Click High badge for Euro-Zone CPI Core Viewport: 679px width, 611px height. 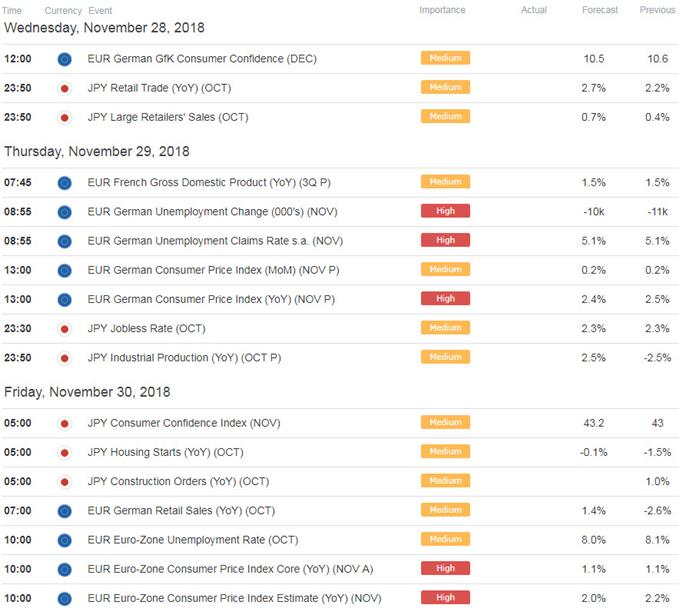coord(445,568)
